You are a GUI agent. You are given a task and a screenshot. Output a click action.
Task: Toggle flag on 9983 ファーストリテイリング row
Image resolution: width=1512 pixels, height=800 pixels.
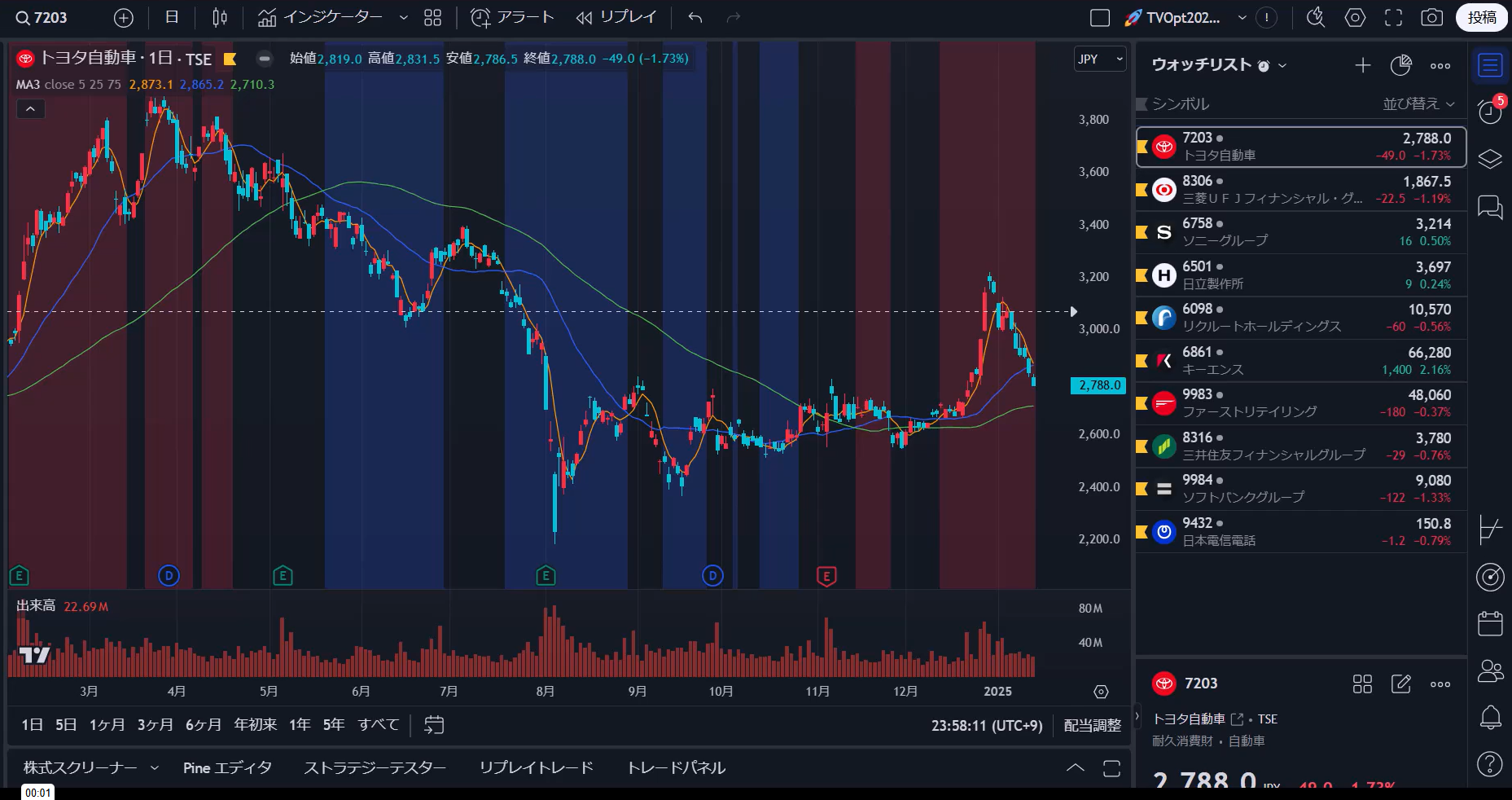[x=1142, y=403]
